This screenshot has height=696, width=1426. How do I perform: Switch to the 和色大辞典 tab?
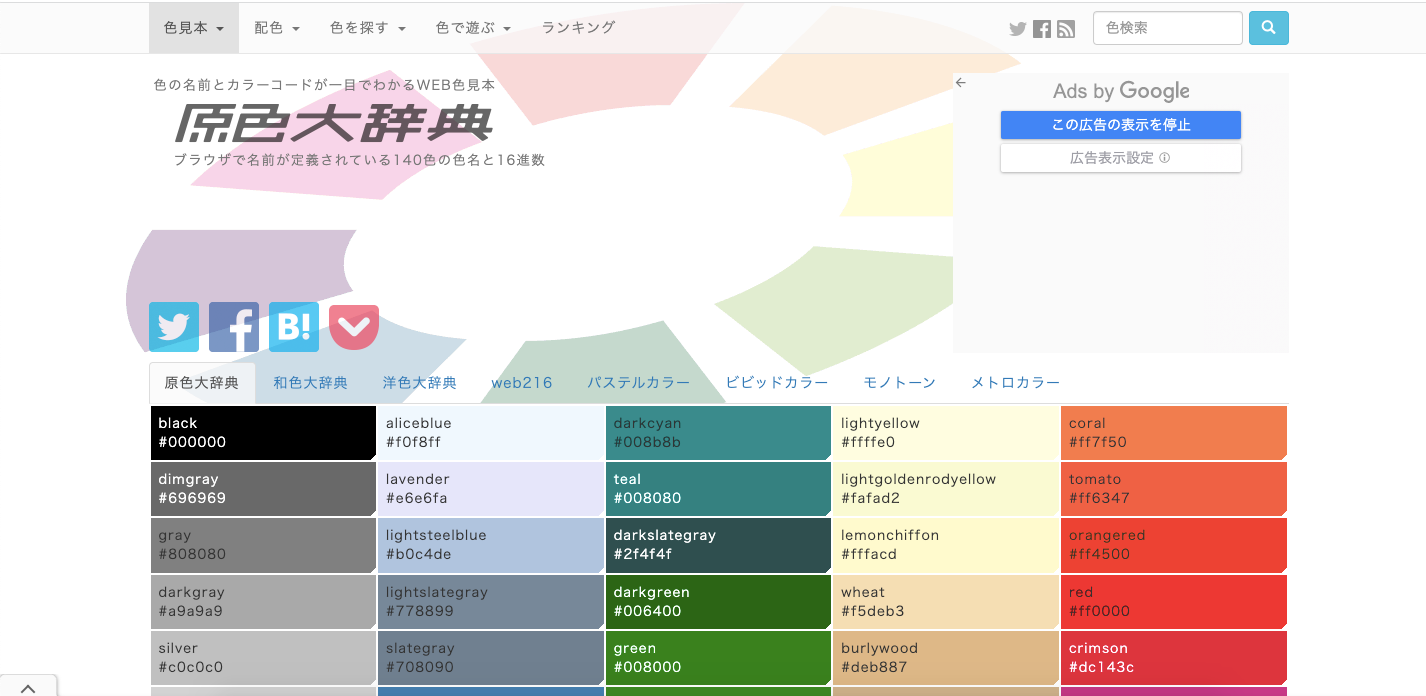point(310,382)
